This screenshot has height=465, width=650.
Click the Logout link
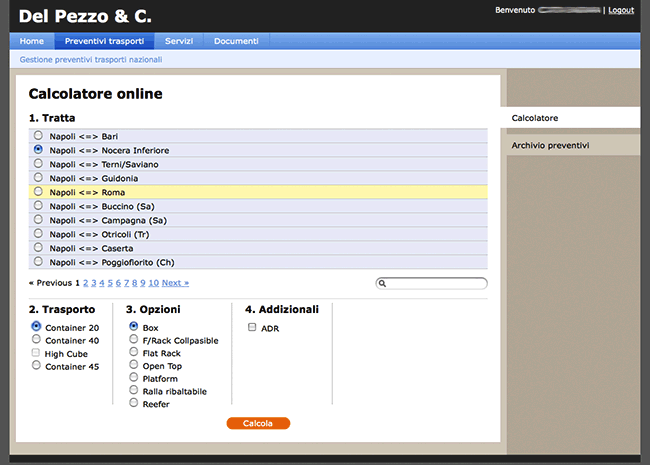pyautogui.click(x=621, y=10)
